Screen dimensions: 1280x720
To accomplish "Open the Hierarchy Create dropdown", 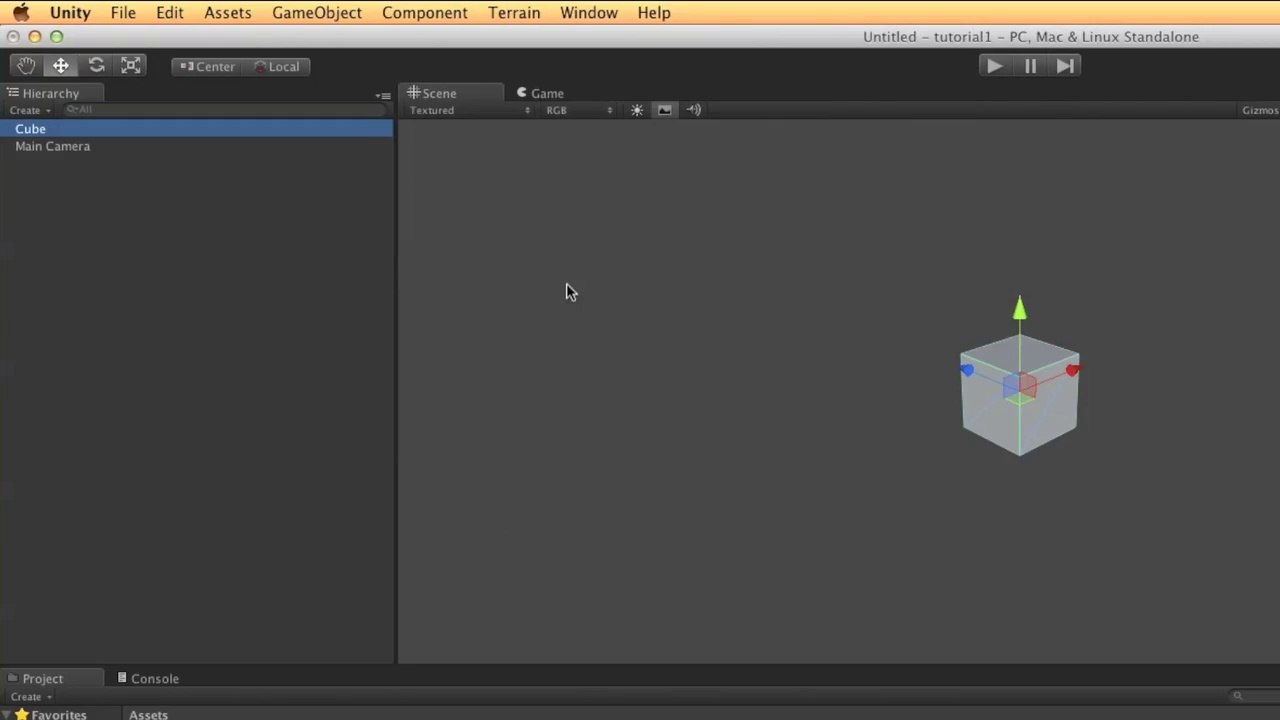I will (30, 110).
